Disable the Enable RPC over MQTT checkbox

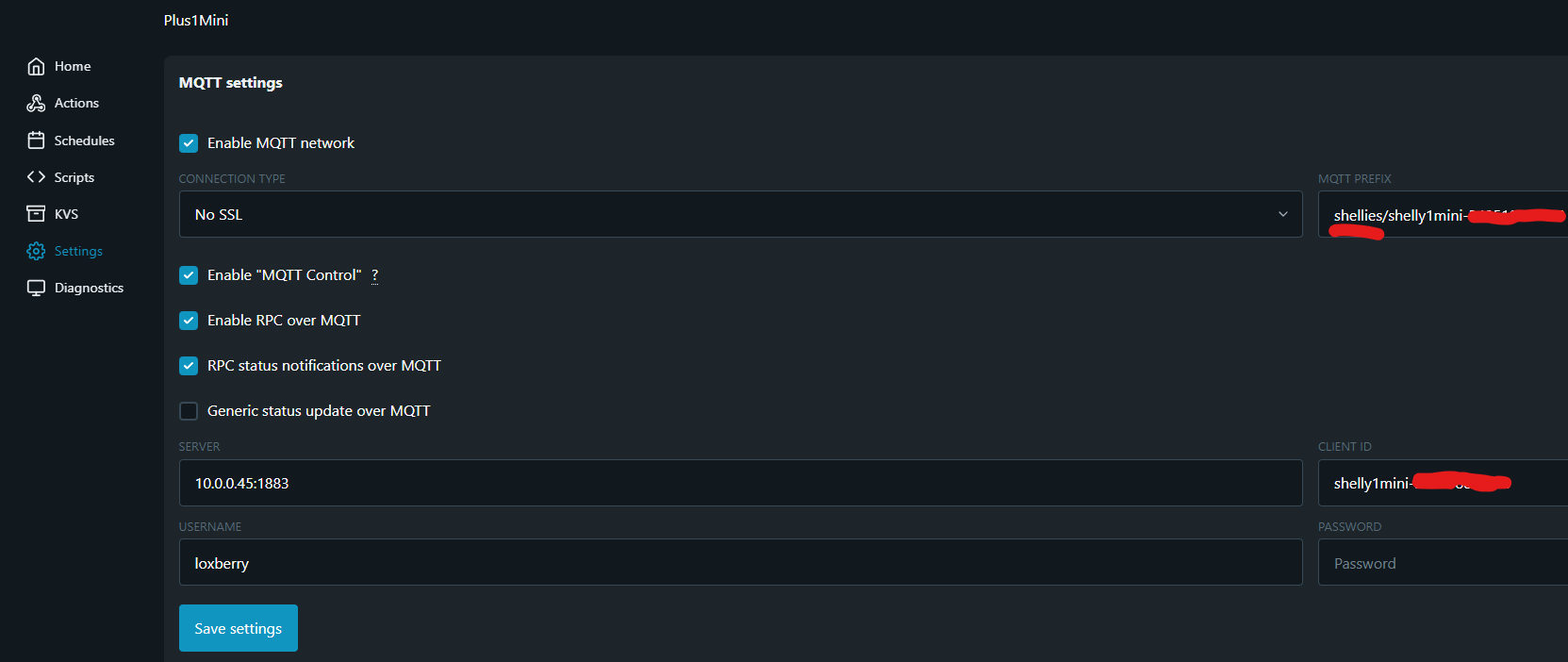189,321
